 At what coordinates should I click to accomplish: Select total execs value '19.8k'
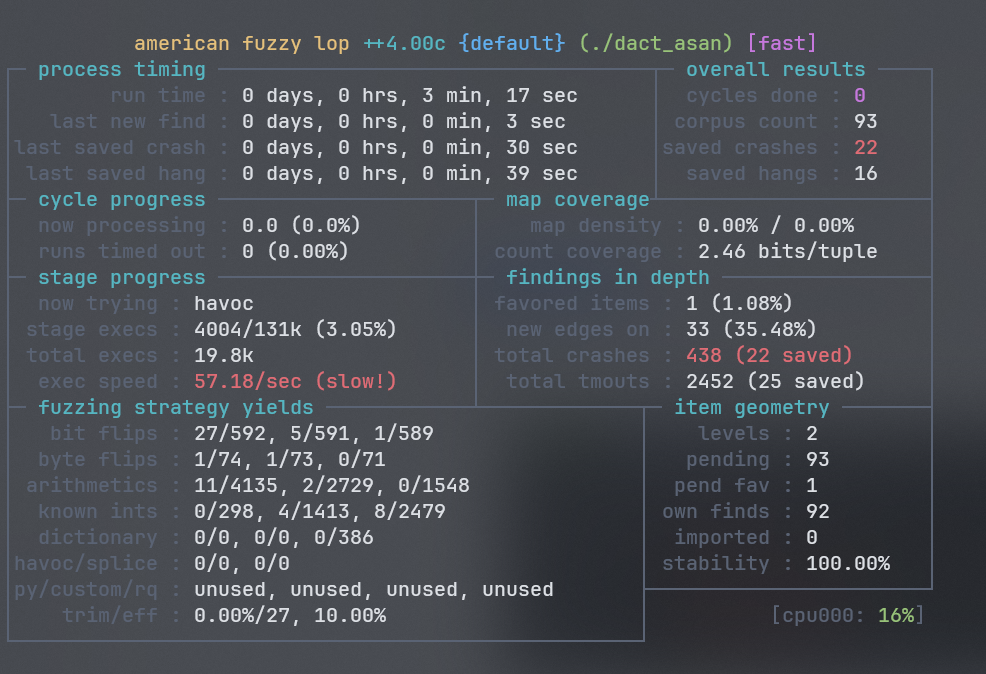click(224, 355)
